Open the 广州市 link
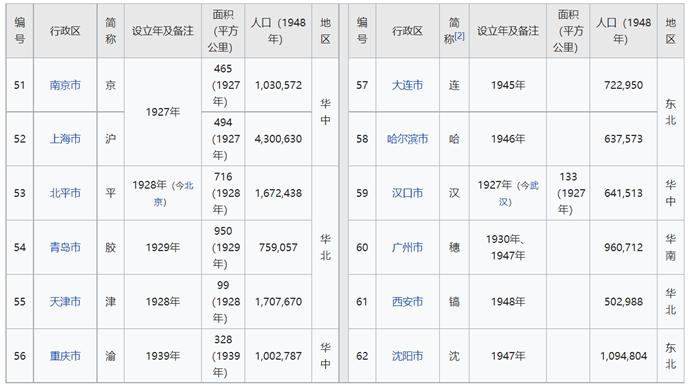Image resolution: width=691 pixels, height=386 pixels. point(407,247)
